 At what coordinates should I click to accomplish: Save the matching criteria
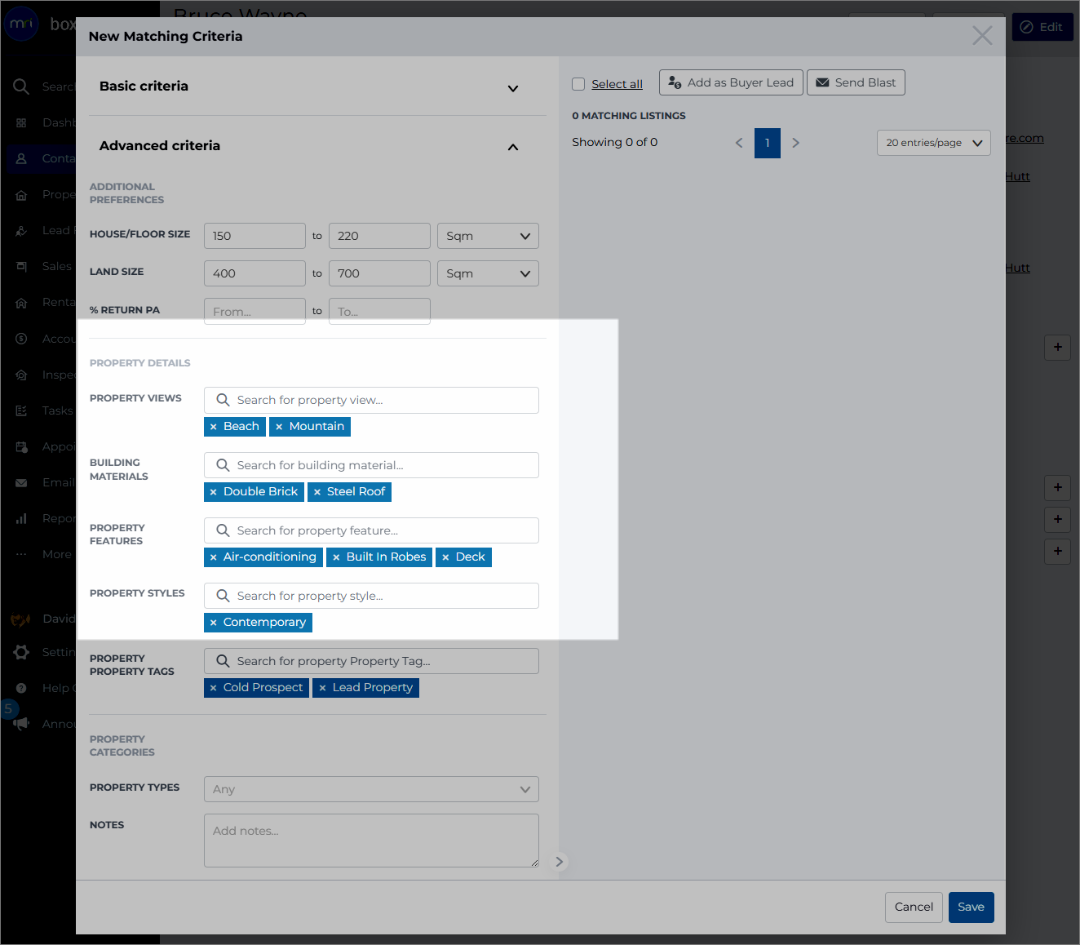point(971,907)
